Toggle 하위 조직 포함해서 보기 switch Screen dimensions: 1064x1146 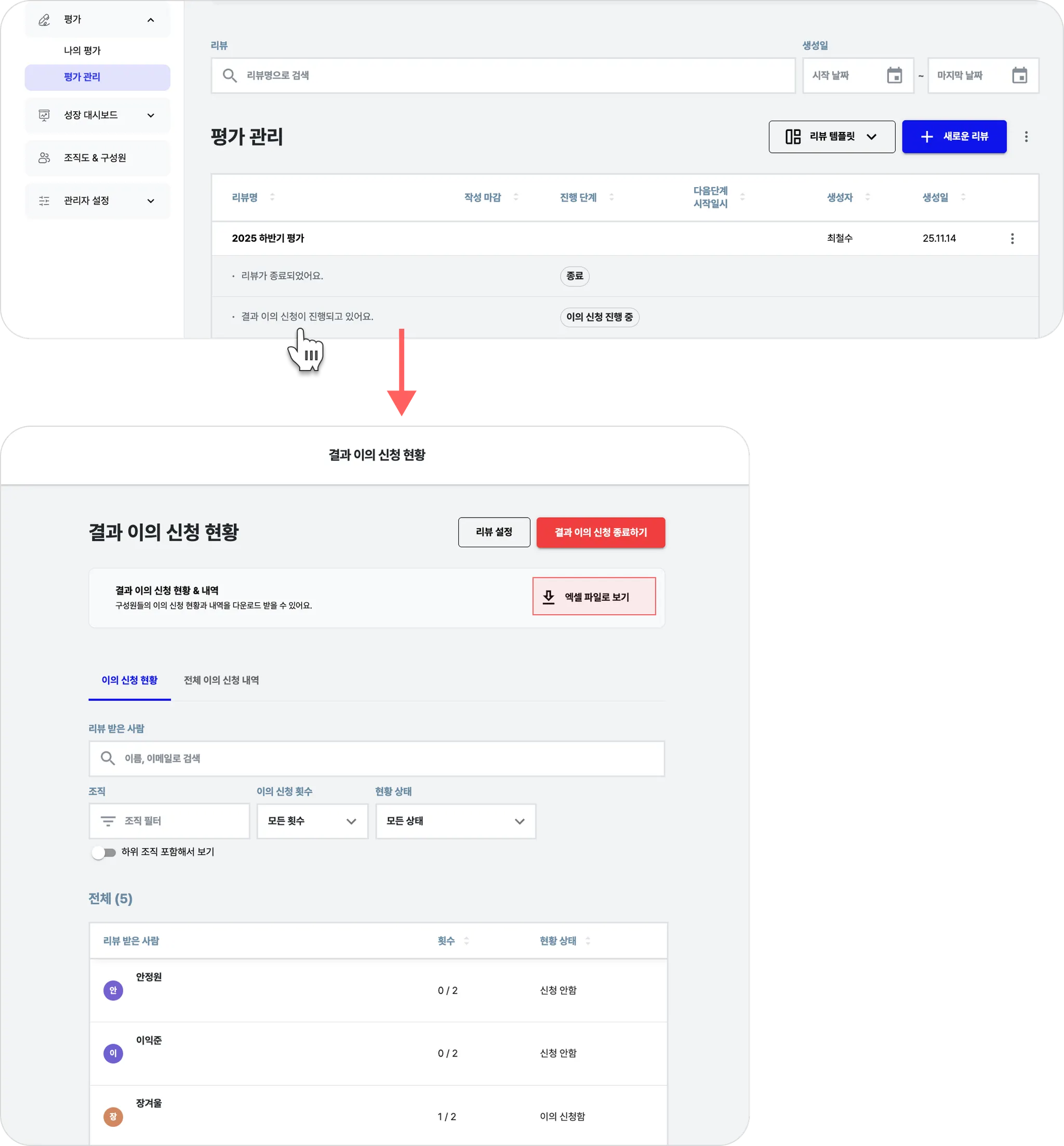[x=104, y=852]
